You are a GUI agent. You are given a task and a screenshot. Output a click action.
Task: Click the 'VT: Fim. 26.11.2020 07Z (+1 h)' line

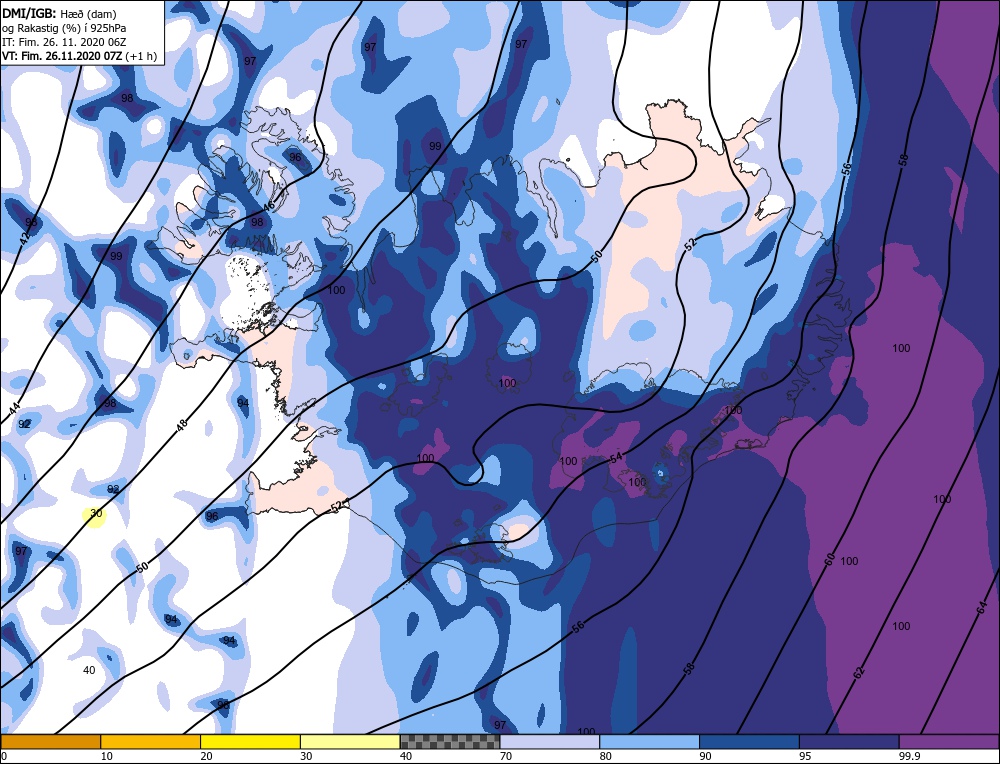point(79,56)
